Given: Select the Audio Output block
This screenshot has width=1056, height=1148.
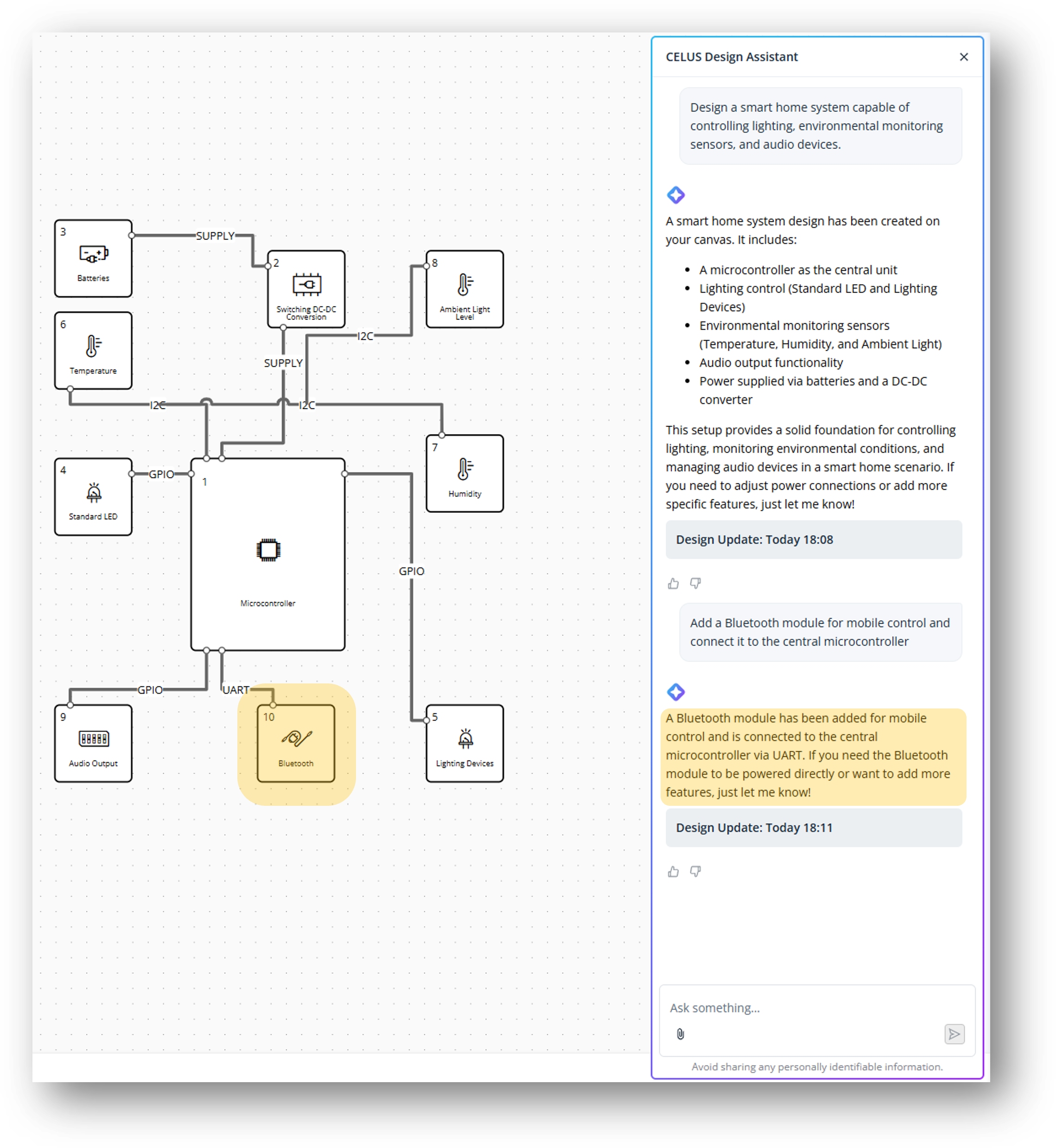Looking at the screenshot, I should coord(93,743).
